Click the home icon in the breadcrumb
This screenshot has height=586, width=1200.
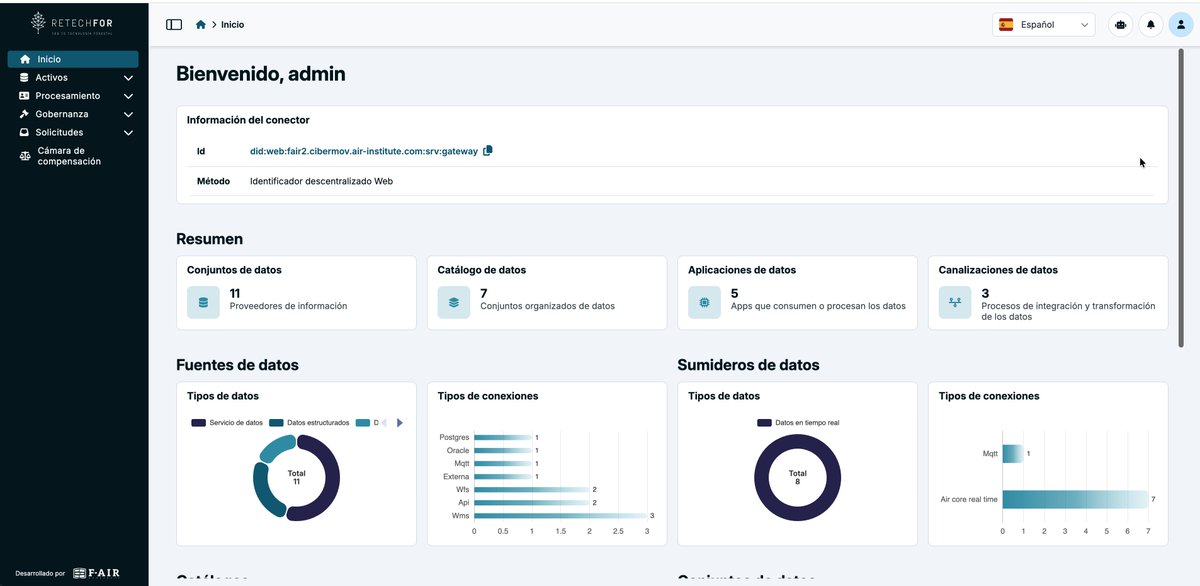point(201,24)
